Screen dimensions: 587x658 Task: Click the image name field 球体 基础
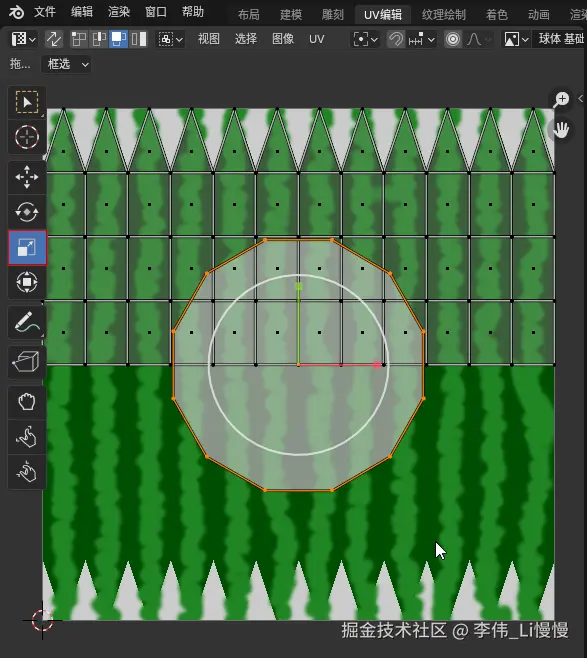(x=560, y=39)
